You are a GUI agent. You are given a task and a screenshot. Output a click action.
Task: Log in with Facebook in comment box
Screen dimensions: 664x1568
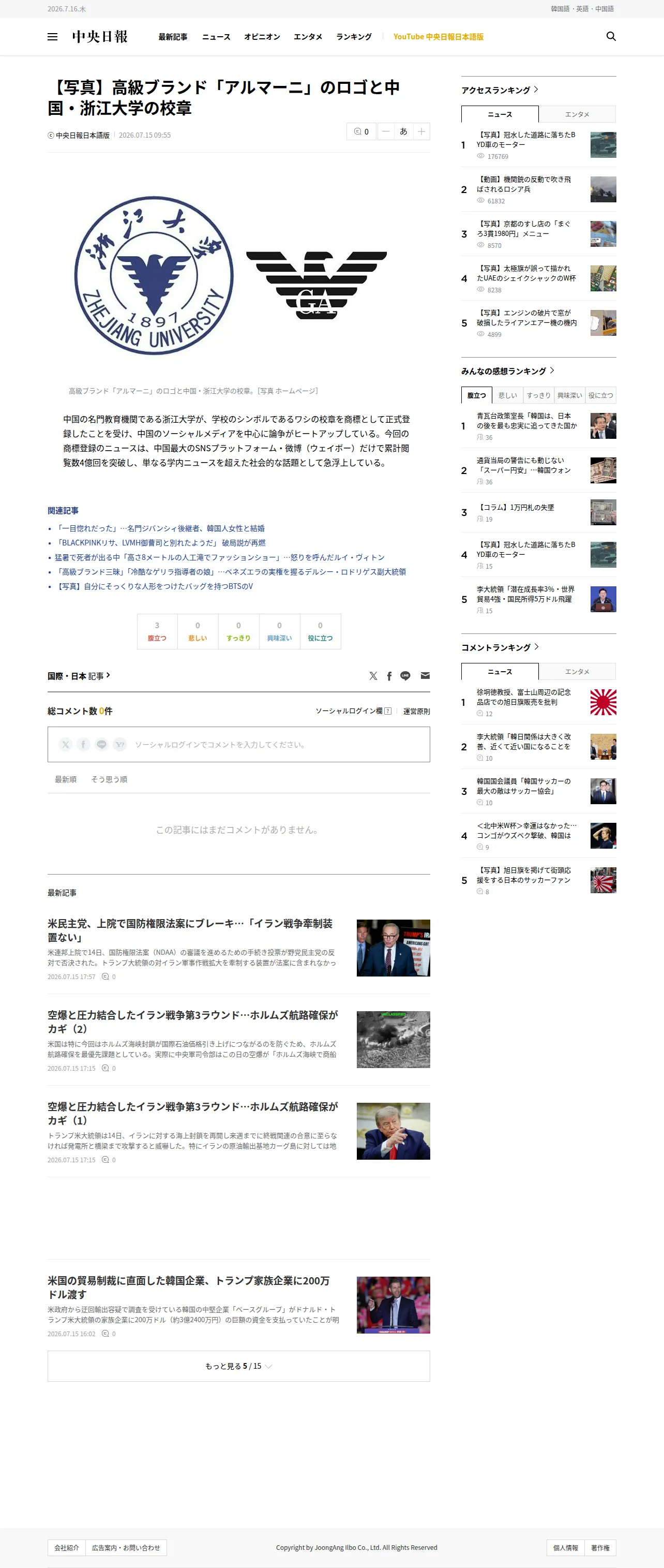(x=83, y=745)
